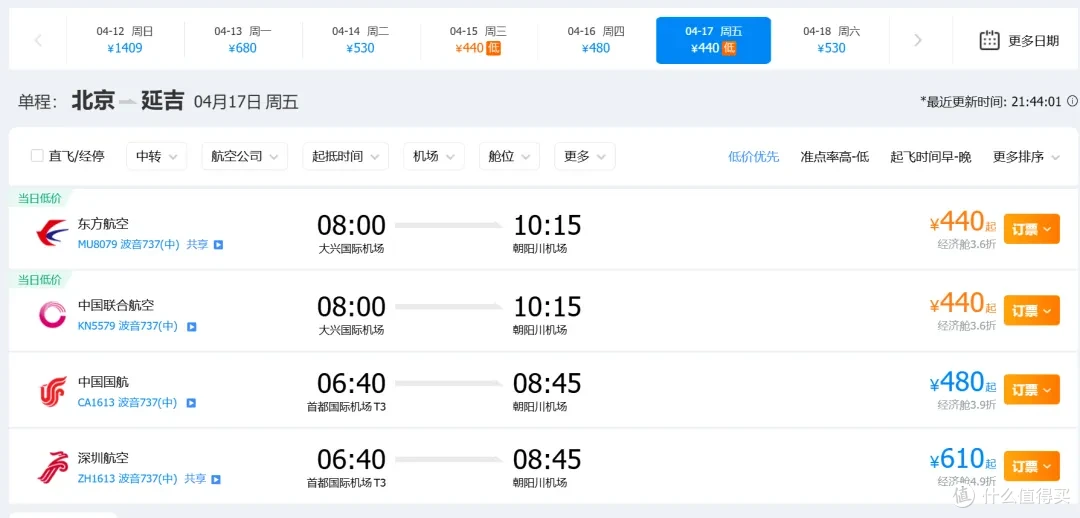This screenshot has height=518, width=1080.
Task: Click the play icon beside MU8079 共享
Action: [x=218, y=245]
